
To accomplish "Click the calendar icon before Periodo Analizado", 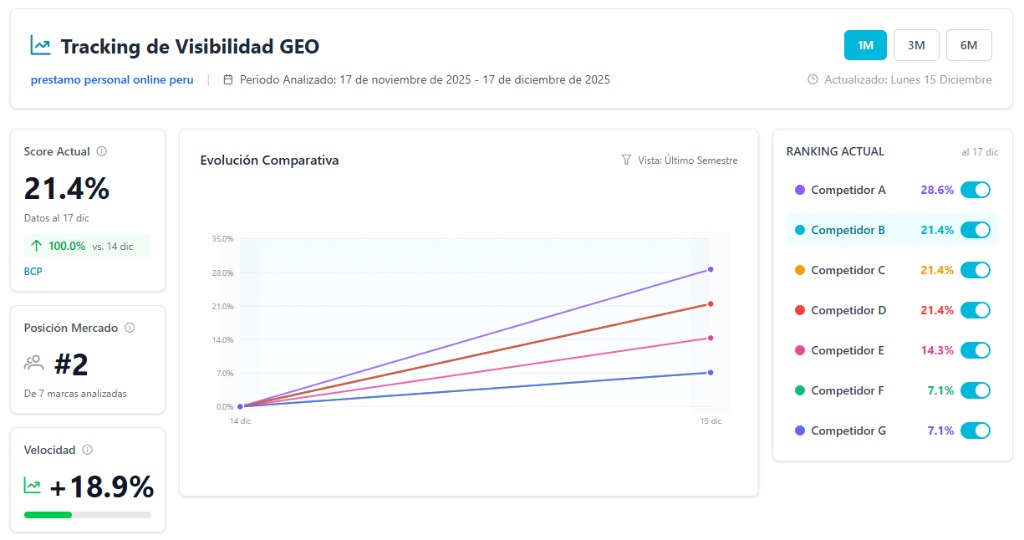I will pos(228,80).
